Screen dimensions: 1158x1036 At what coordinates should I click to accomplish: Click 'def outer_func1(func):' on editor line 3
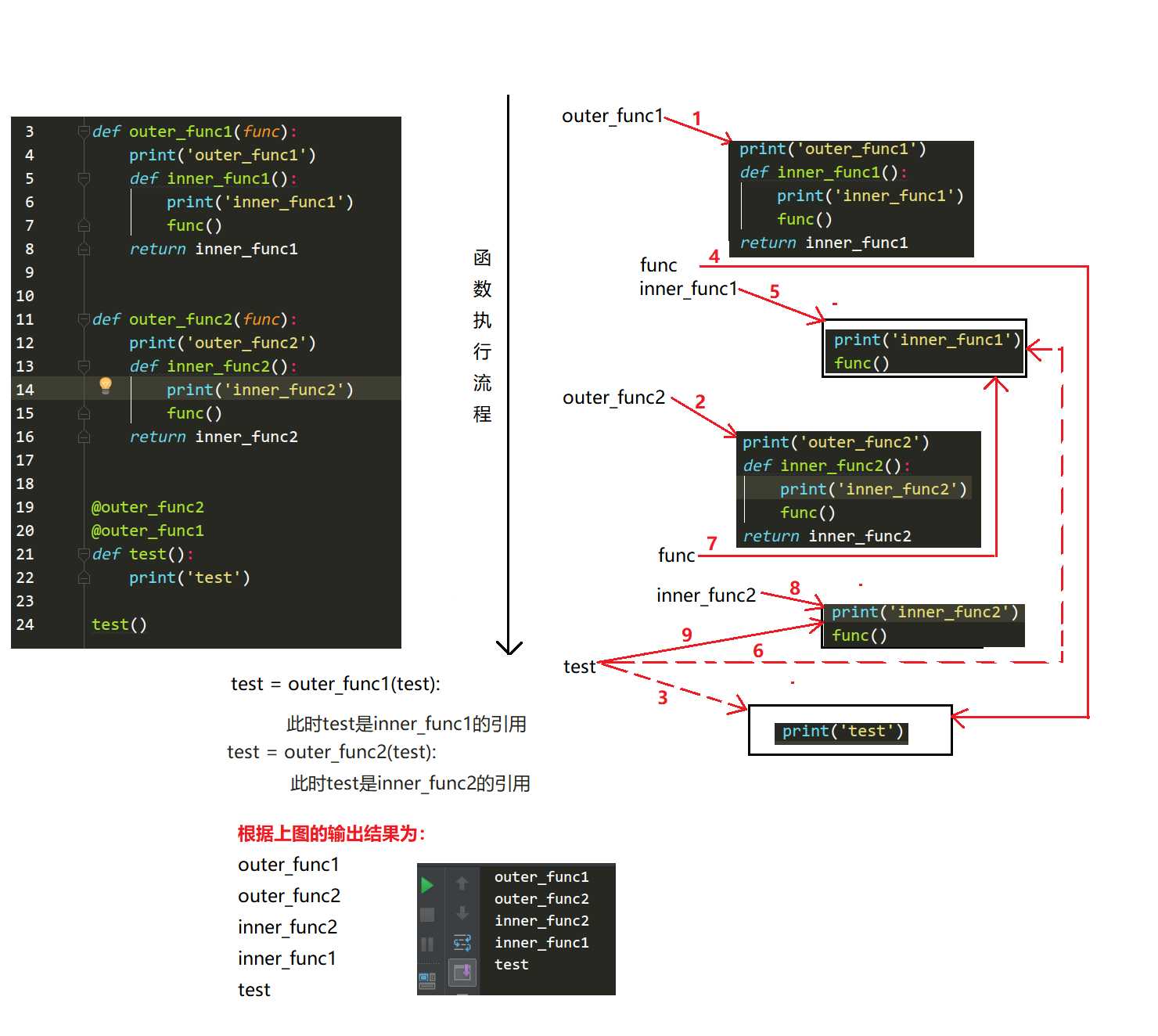195,132
